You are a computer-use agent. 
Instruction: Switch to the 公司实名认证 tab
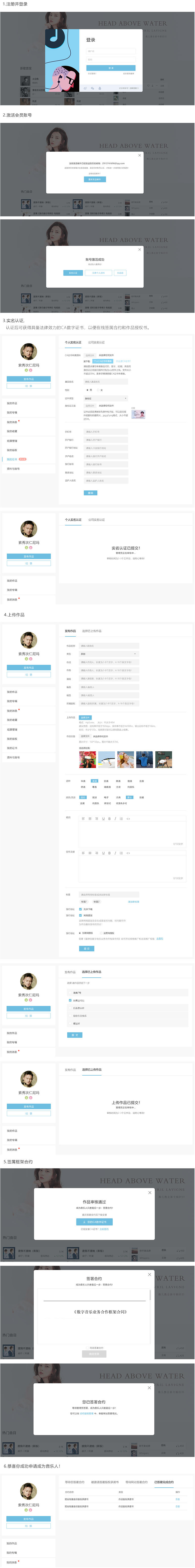[x=96, y=342]
